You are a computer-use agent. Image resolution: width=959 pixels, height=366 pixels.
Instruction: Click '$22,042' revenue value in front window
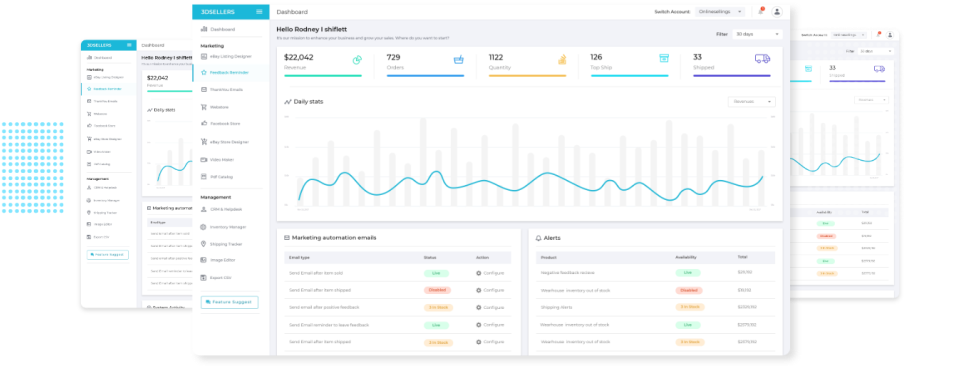pos(298,58)
